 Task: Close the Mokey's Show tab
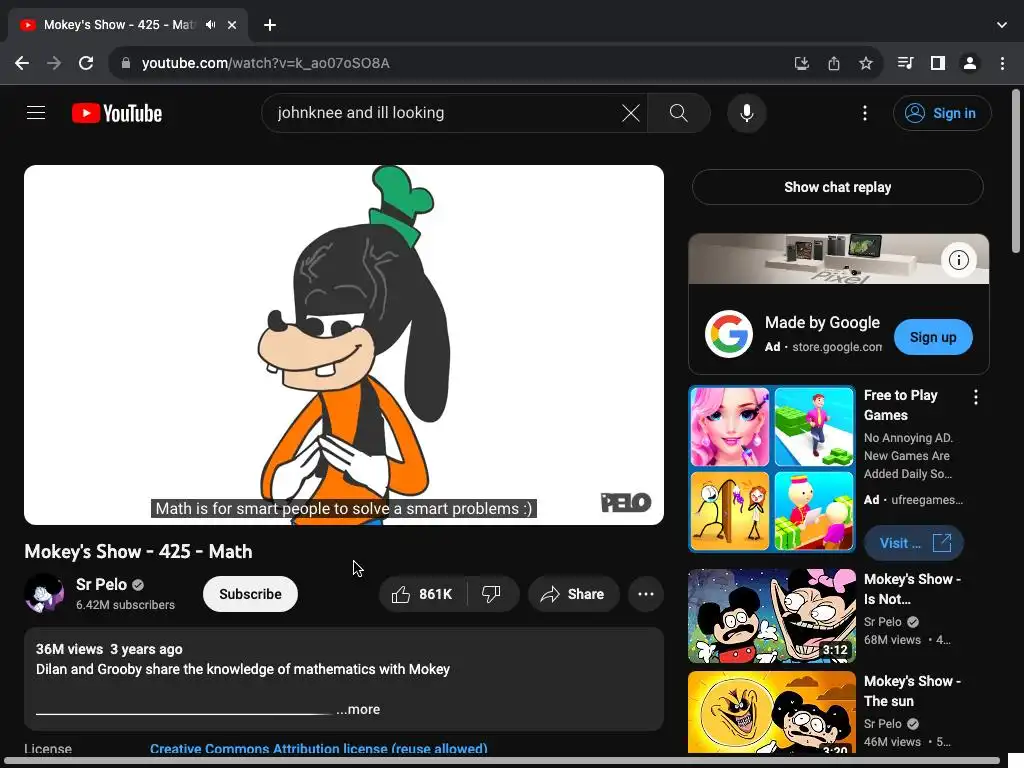coord(232,25)
